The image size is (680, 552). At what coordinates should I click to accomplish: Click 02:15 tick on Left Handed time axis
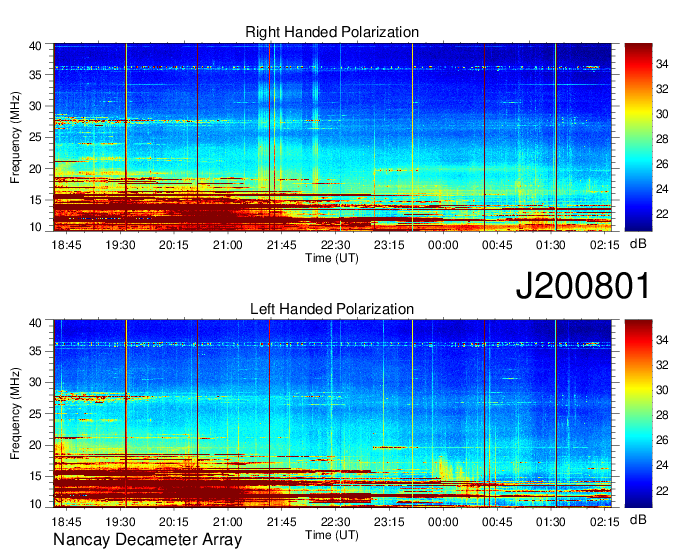pyautogui.click(x=604, y=522)
